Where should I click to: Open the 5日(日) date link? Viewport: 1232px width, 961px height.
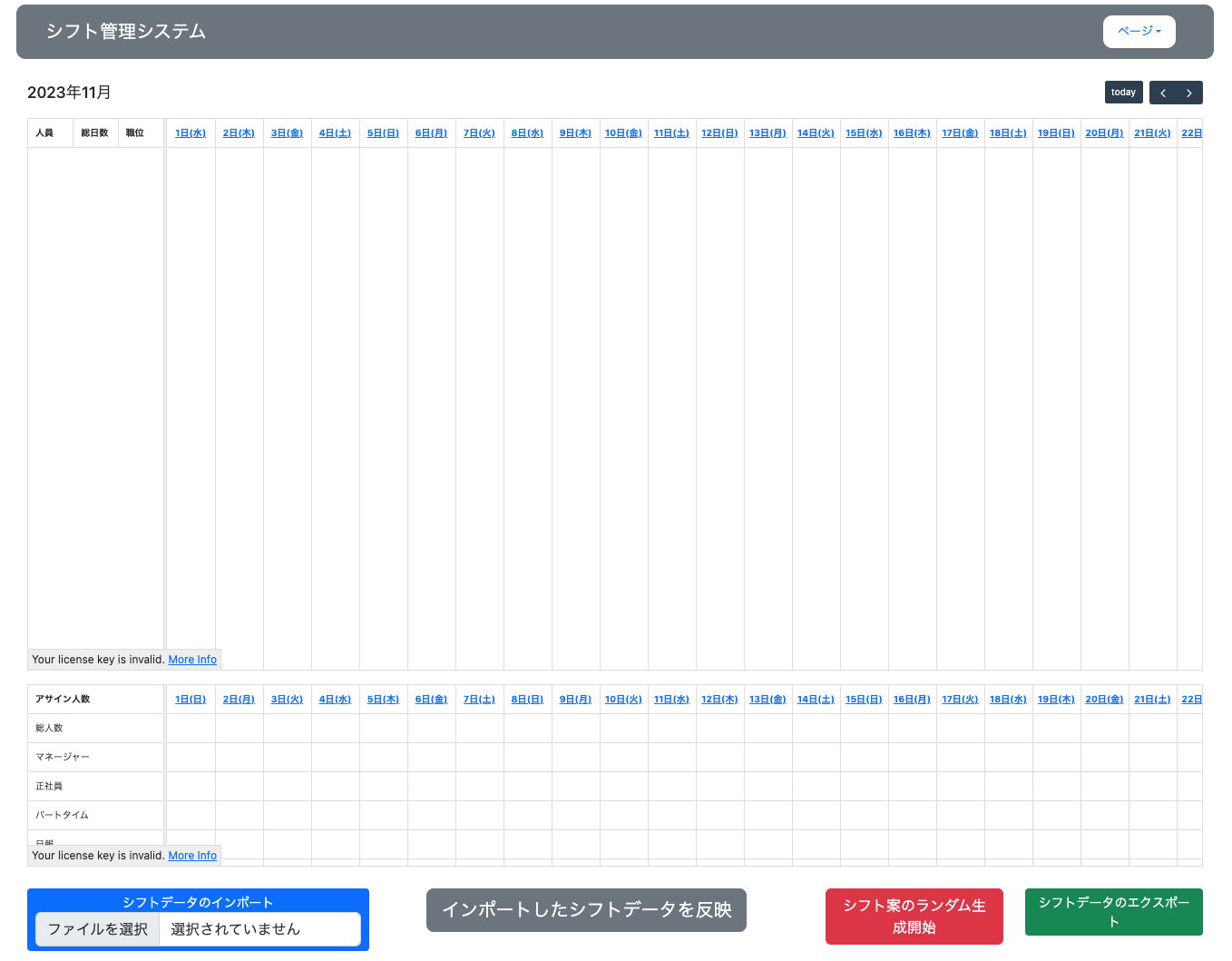[x=383, y=133]
